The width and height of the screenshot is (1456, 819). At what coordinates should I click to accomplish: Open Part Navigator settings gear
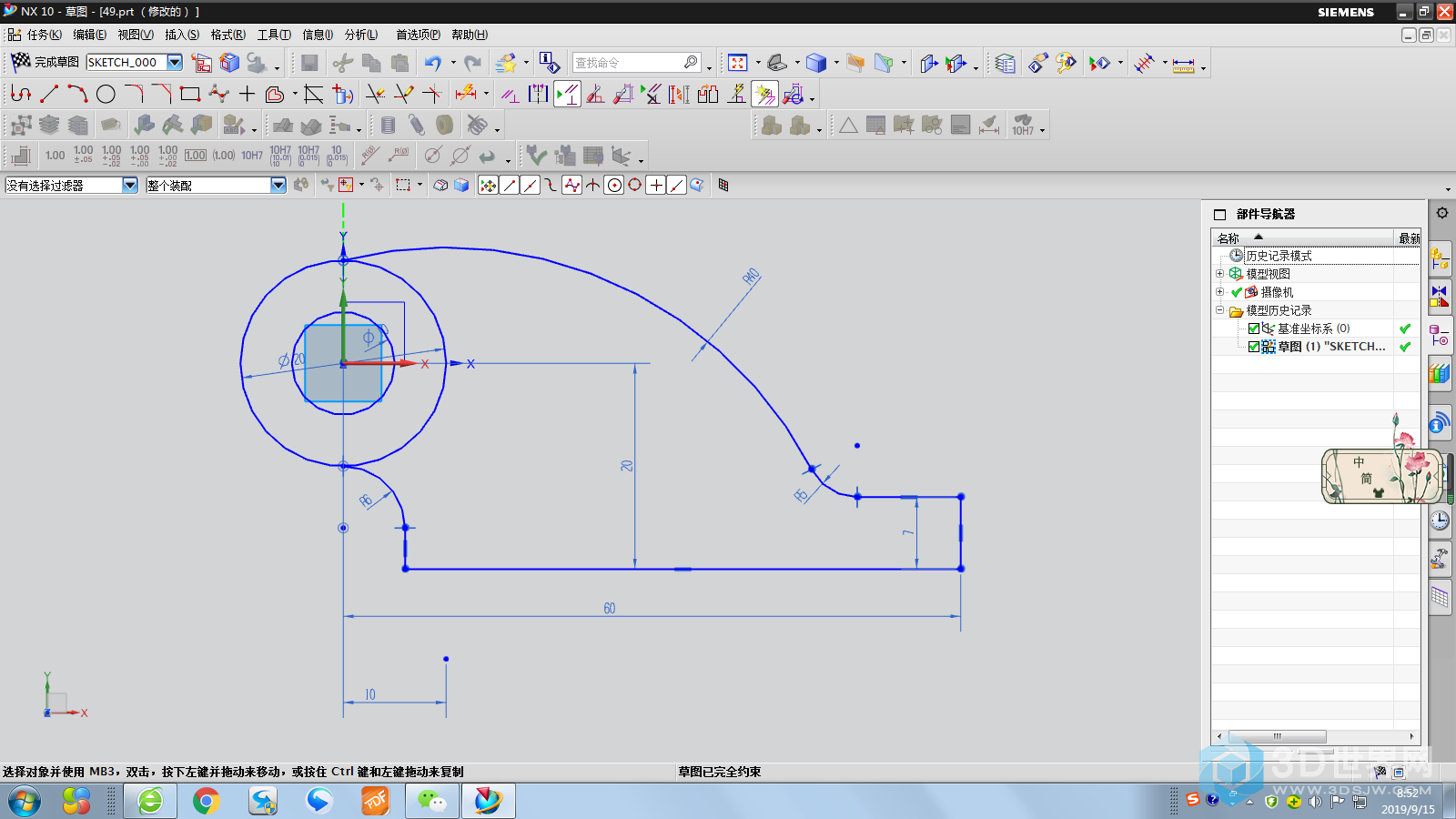[1442, 213]
